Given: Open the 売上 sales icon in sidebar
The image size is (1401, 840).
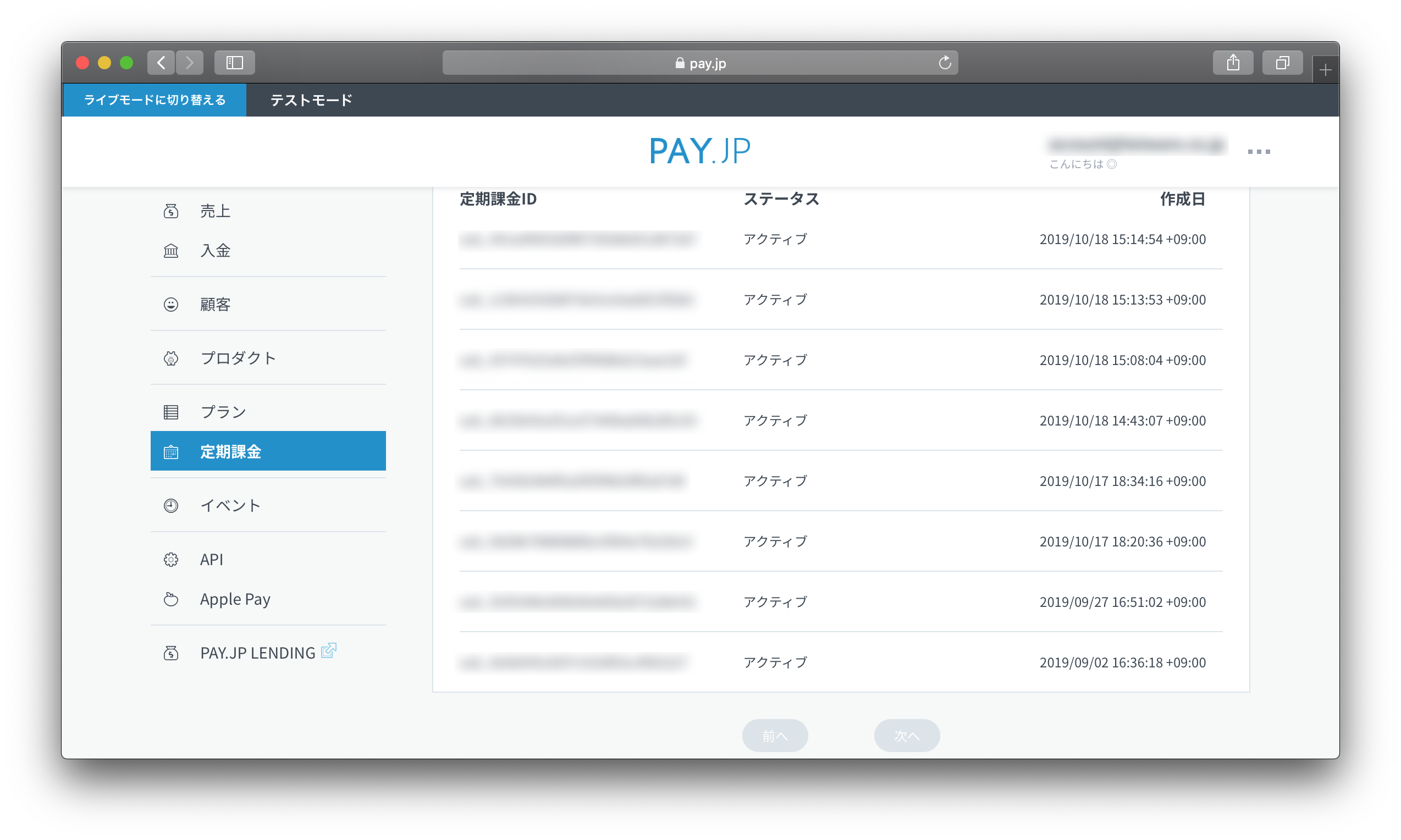Looking at the screenshot, I should tap(171, 211).
